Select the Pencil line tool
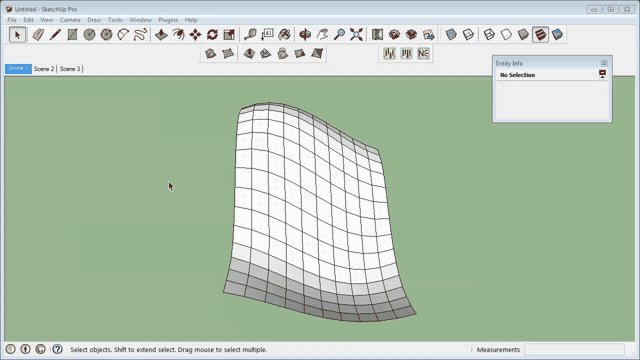Image resolution: width=640 pixels, height=360 pixels. (55, 35)
